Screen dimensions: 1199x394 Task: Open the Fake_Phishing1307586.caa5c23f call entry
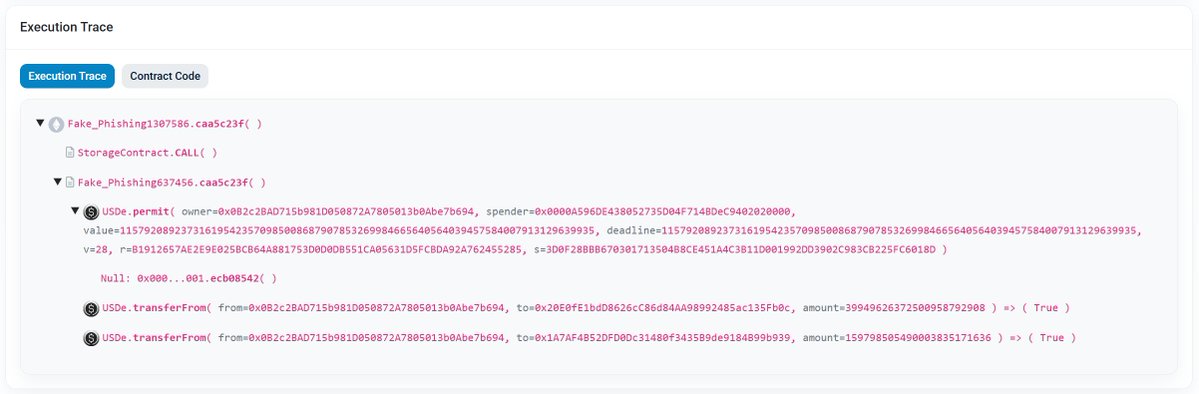coord(164,124)
